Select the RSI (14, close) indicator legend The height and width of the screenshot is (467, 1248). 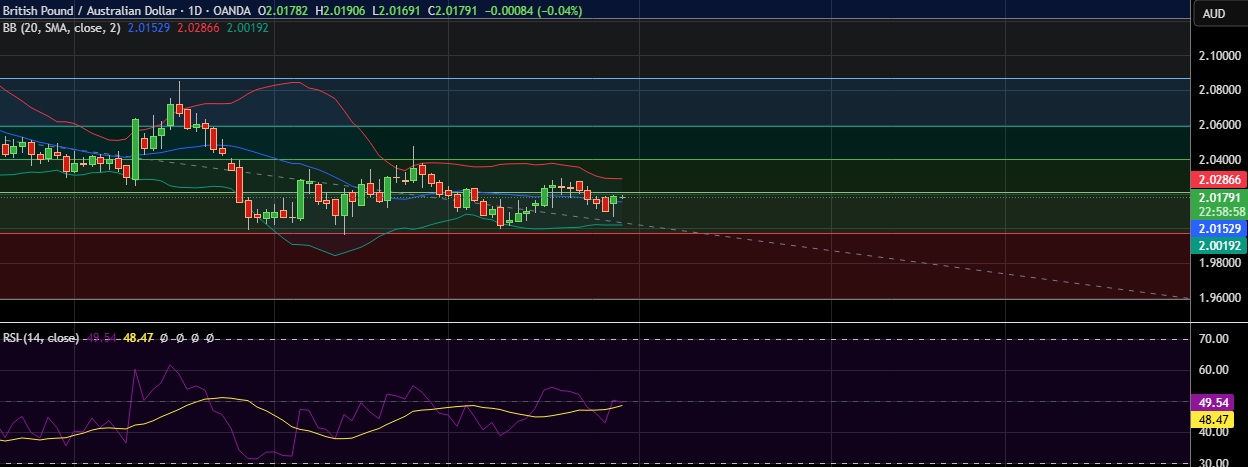(x=41, y=339)
